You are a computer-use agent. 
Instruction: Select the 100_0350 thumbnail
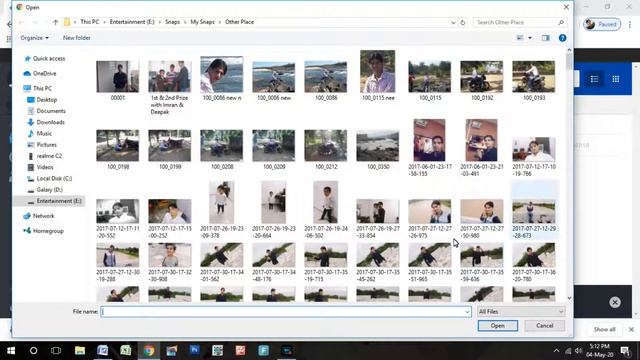378,145
